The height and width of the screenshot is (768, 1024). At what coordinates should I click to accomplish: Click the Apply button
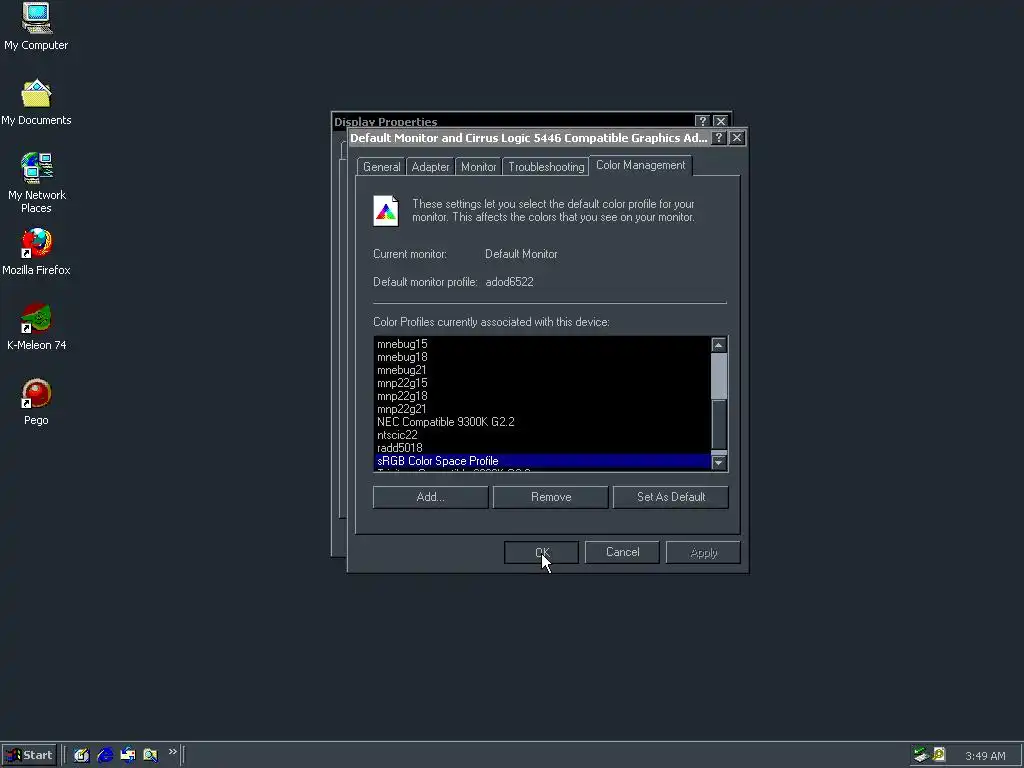click(x=703, y=552)
